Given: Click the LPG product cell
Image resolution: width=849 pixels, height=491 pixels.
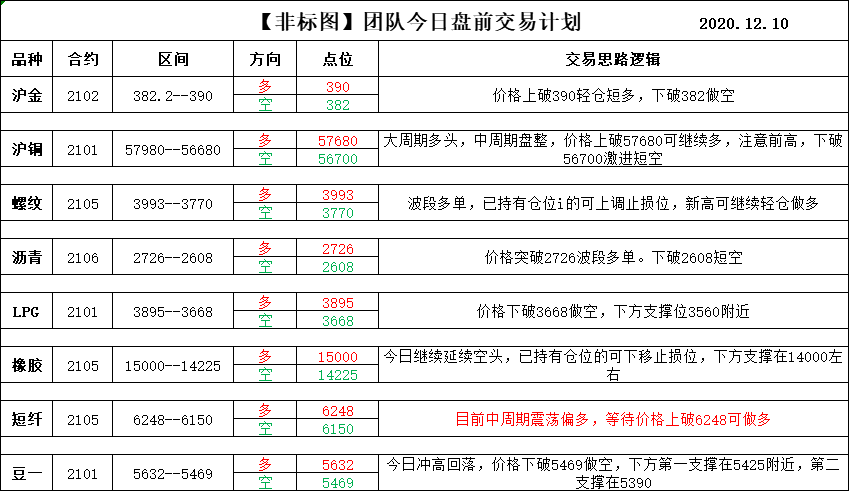Looking at the screenshot, I should click(27, 311).
